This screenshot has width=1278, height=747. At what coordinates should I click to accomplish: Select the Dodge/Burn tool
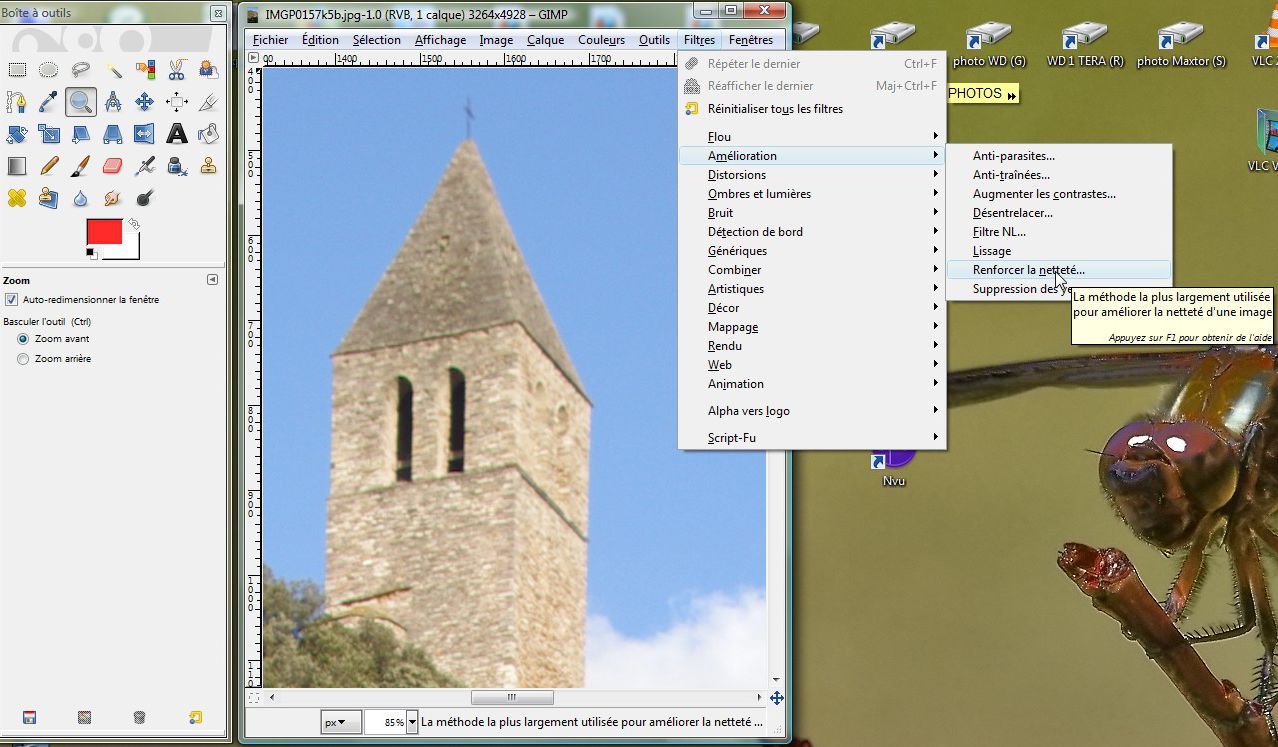pyautogui.click(x=145, y=197)
